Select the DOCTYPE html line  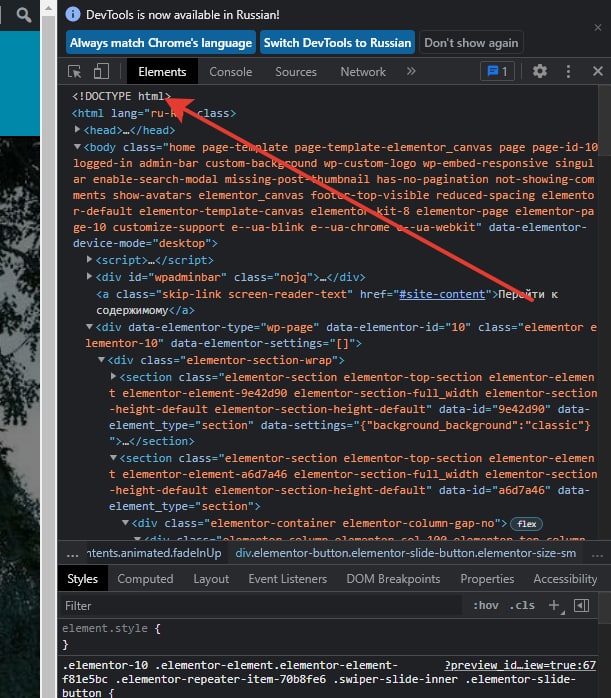point(121,96)
